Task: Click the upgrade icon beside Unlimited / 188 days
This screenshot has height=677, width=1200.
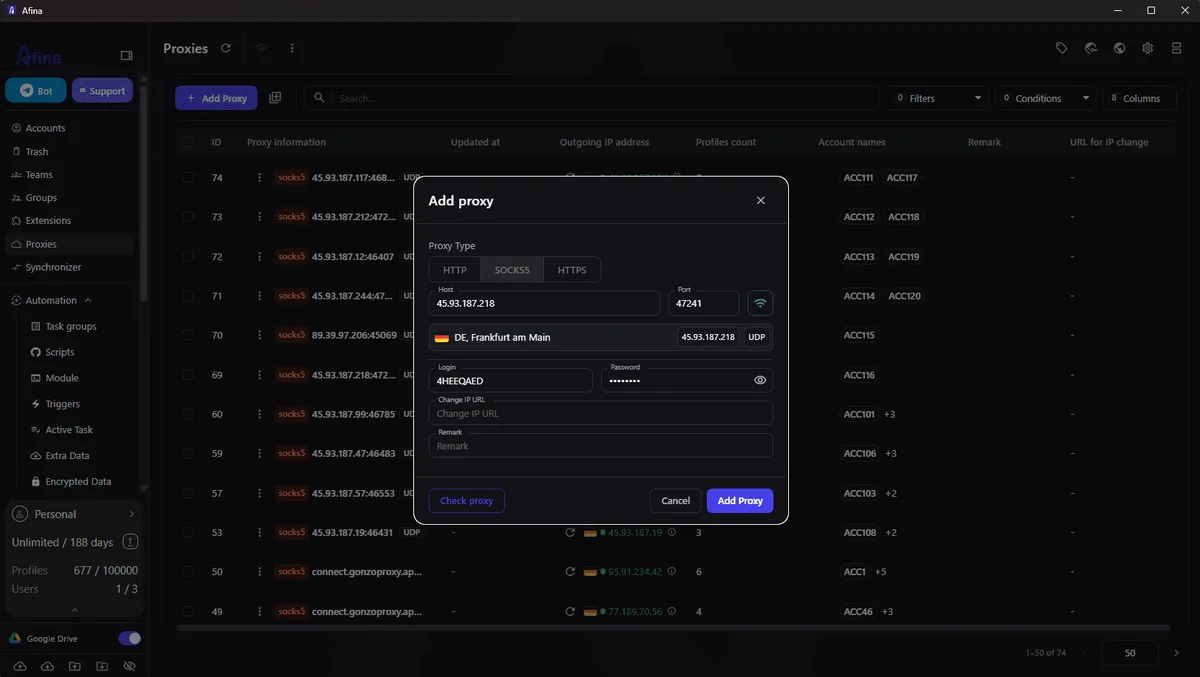Action: (x=130, y=542)
